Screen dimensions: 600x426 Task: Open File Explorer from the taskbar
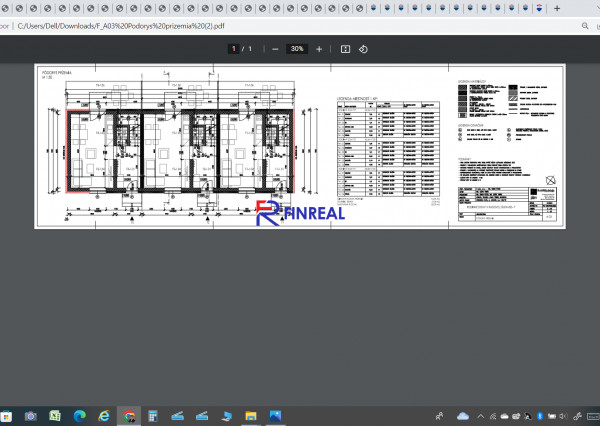tap(251, 416)
